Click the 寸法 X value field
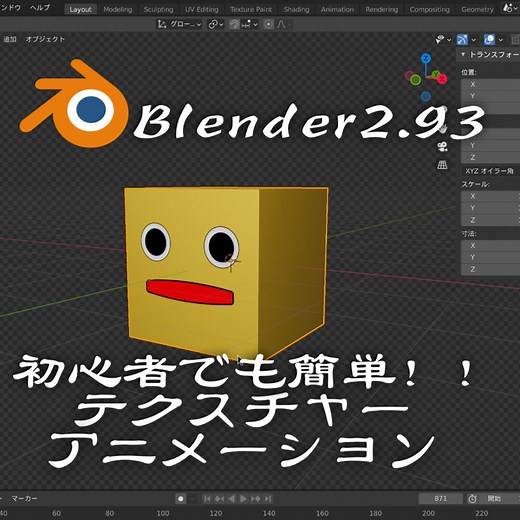 click(x=490, y=246)
